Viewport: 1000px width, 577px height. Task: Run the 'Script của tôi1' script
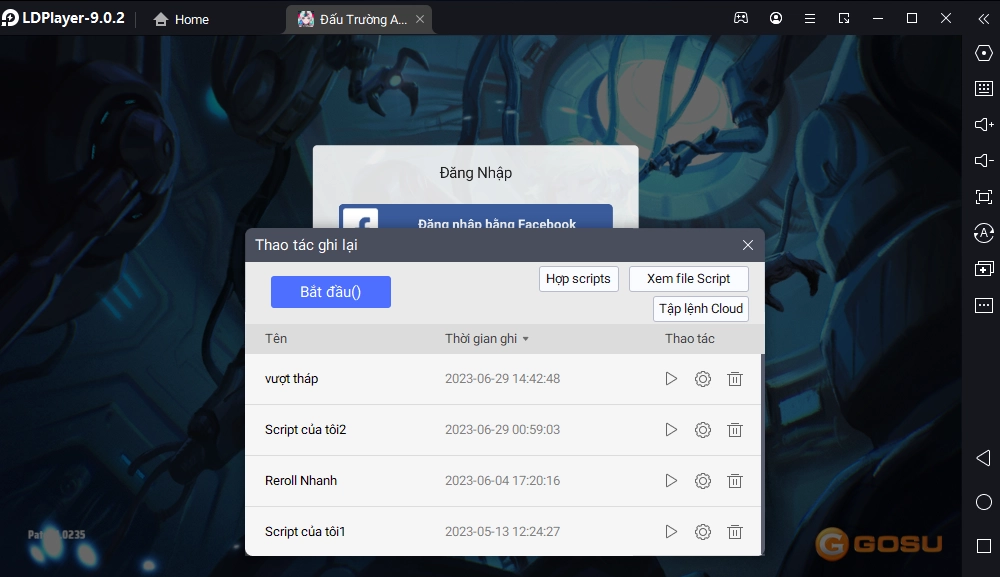(671, 532)
